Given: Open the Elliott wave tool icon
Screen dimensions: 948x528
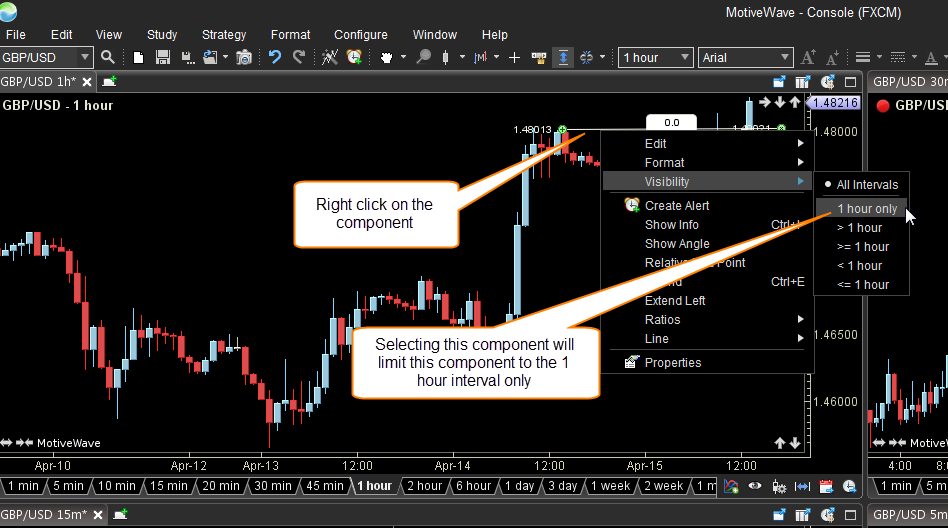Looking at the screenshot, I should click(330, 57).
